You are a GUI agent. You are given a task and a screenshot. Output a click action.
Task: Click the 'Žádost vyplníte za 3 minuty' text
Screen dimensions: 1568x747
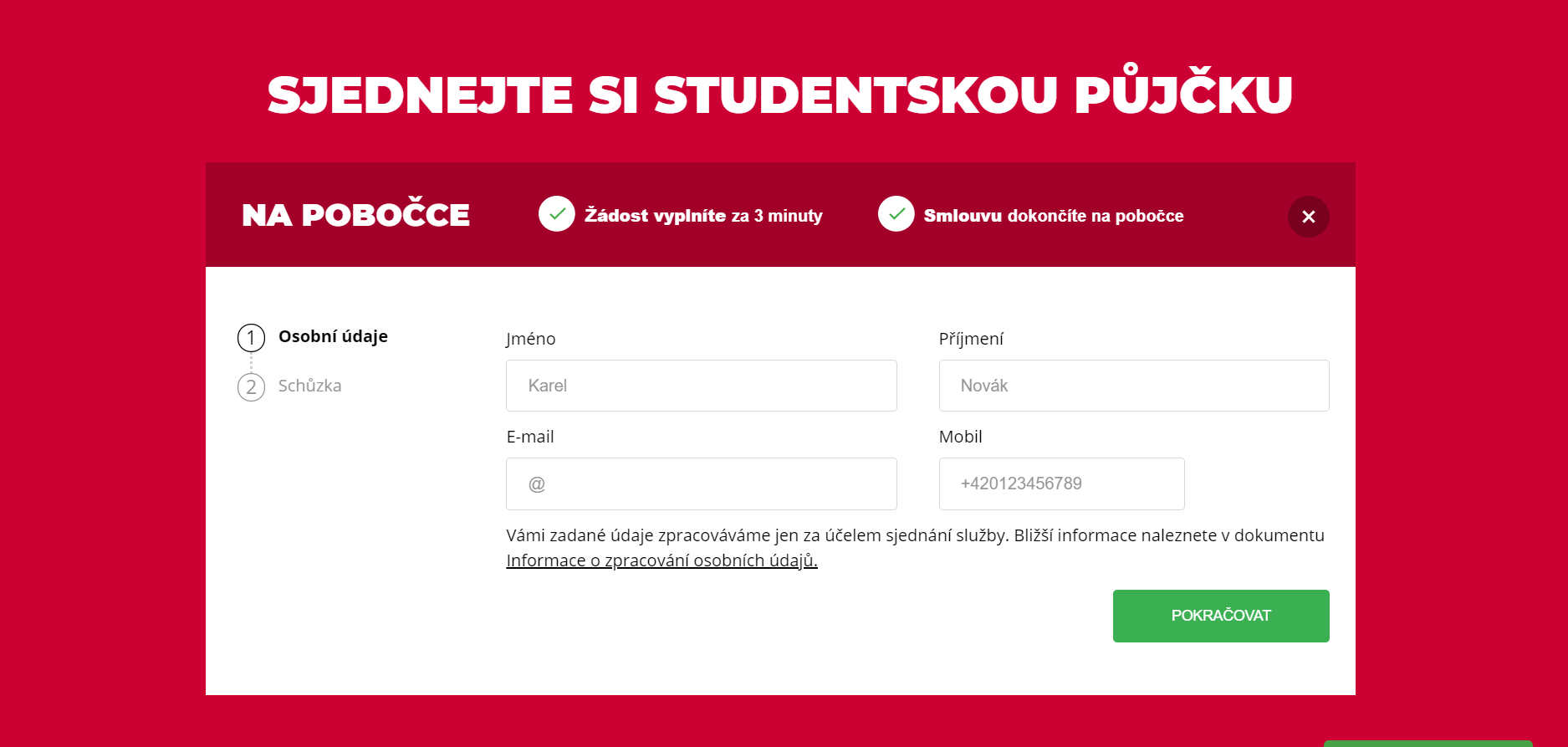(704, 215)
